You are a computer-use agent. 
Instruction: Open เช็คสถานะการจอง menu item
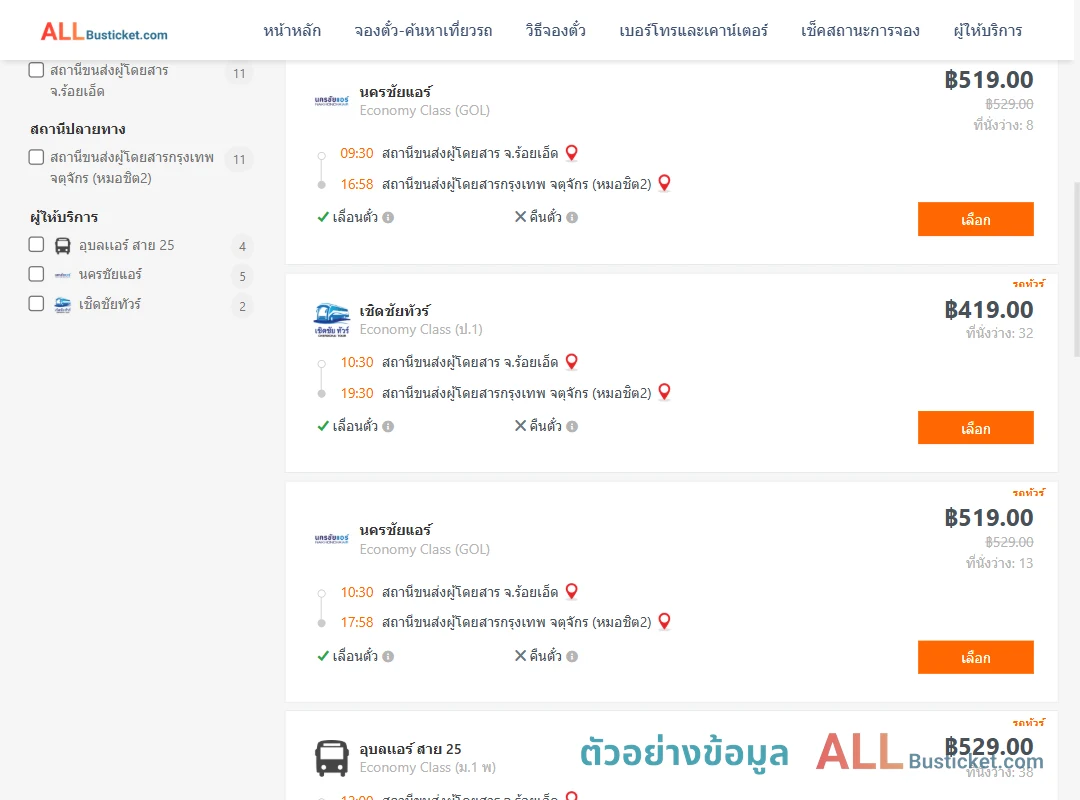[860, 31]
